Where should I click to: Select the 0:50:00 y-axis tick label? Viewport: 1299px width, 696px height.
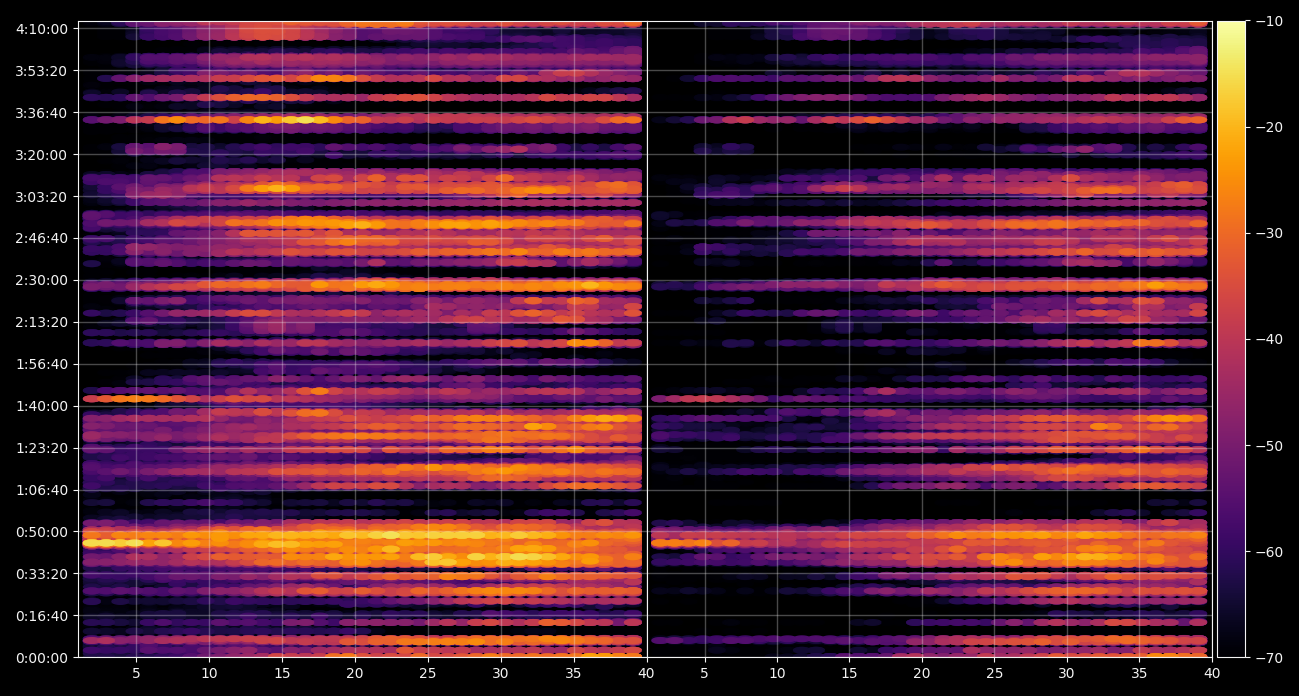(42, 532)
